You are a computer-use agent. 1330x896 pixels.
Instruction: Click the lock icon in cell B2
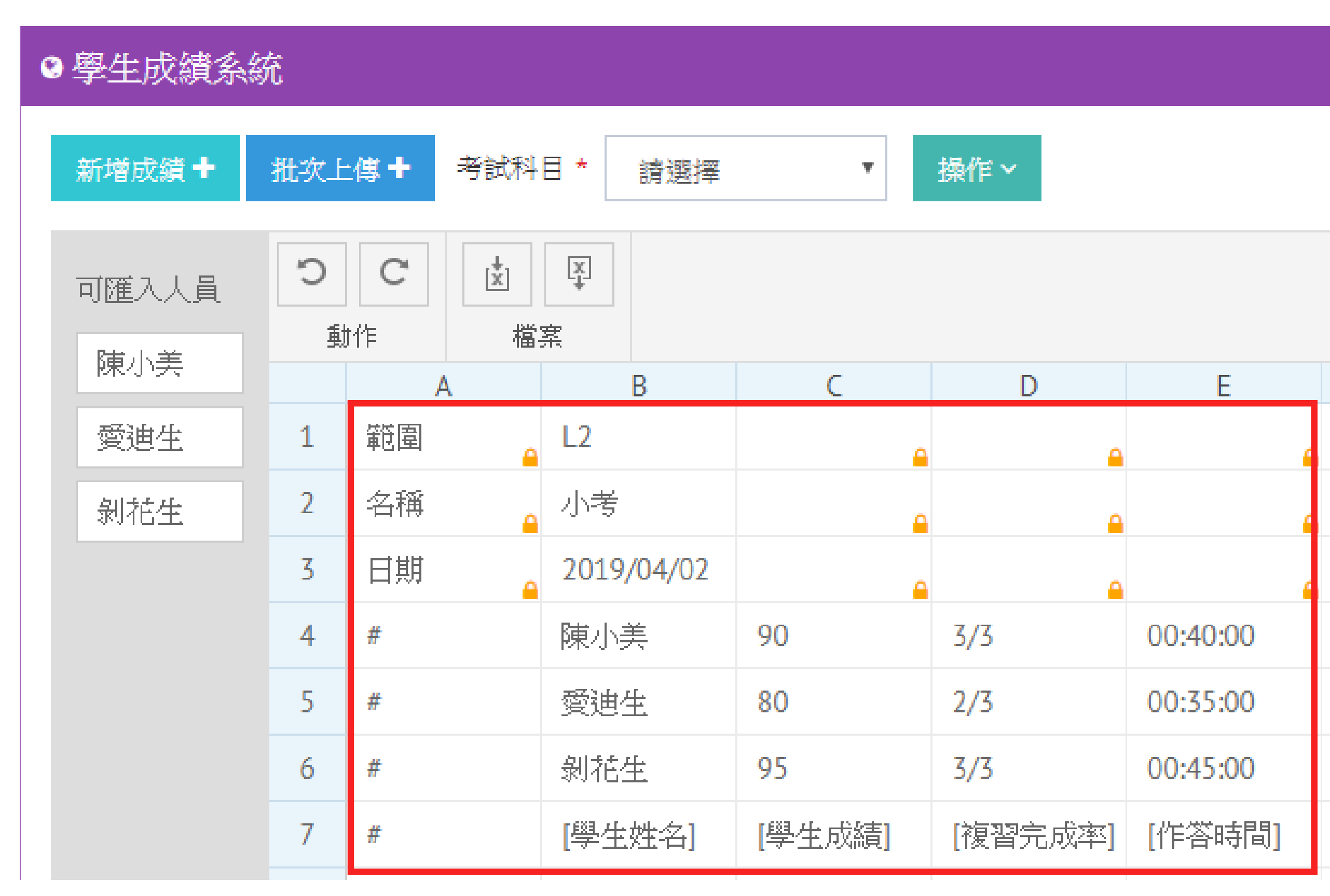[920, 523]
